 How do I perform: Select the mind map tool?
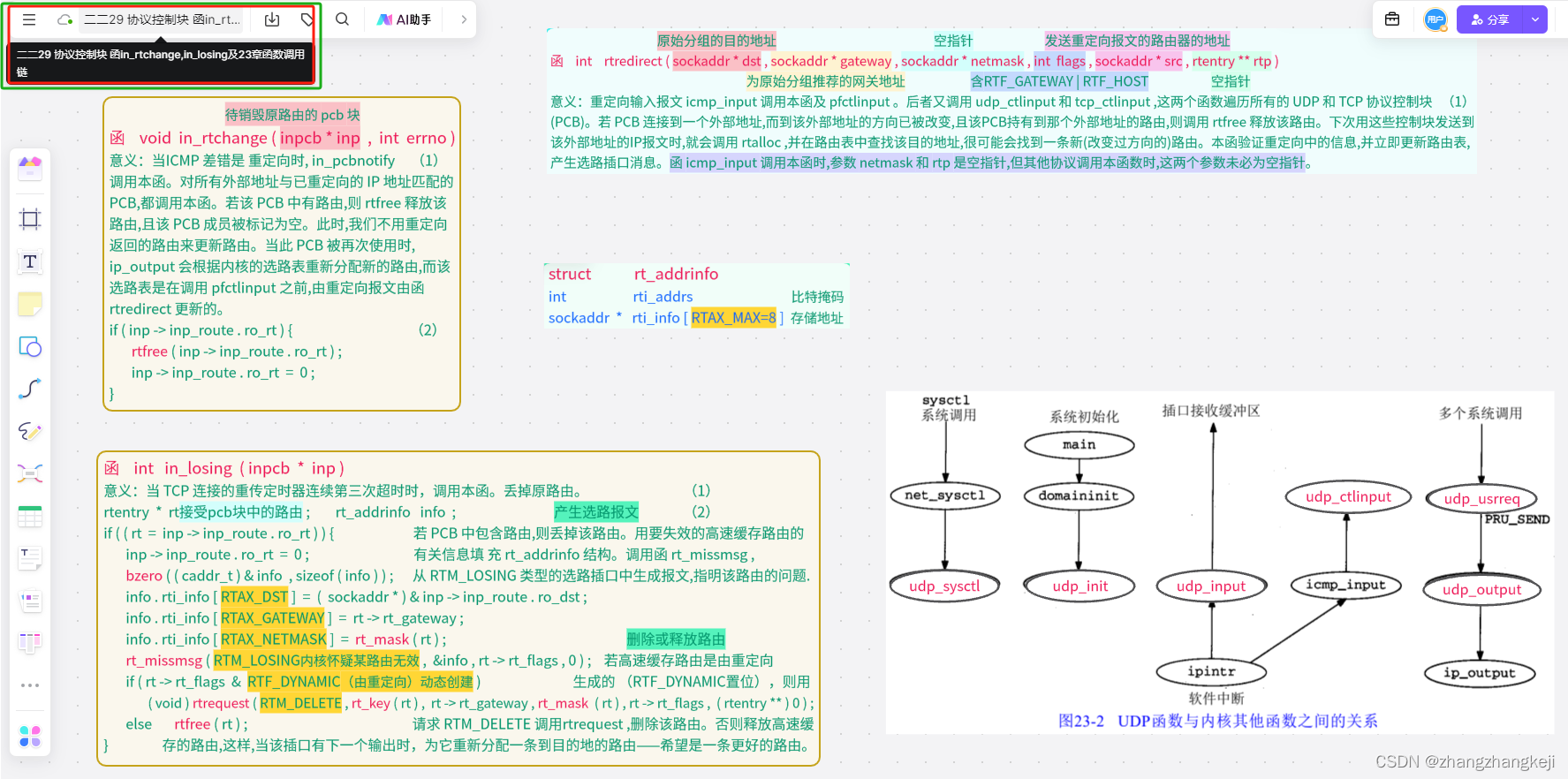(x=30, y=473)
